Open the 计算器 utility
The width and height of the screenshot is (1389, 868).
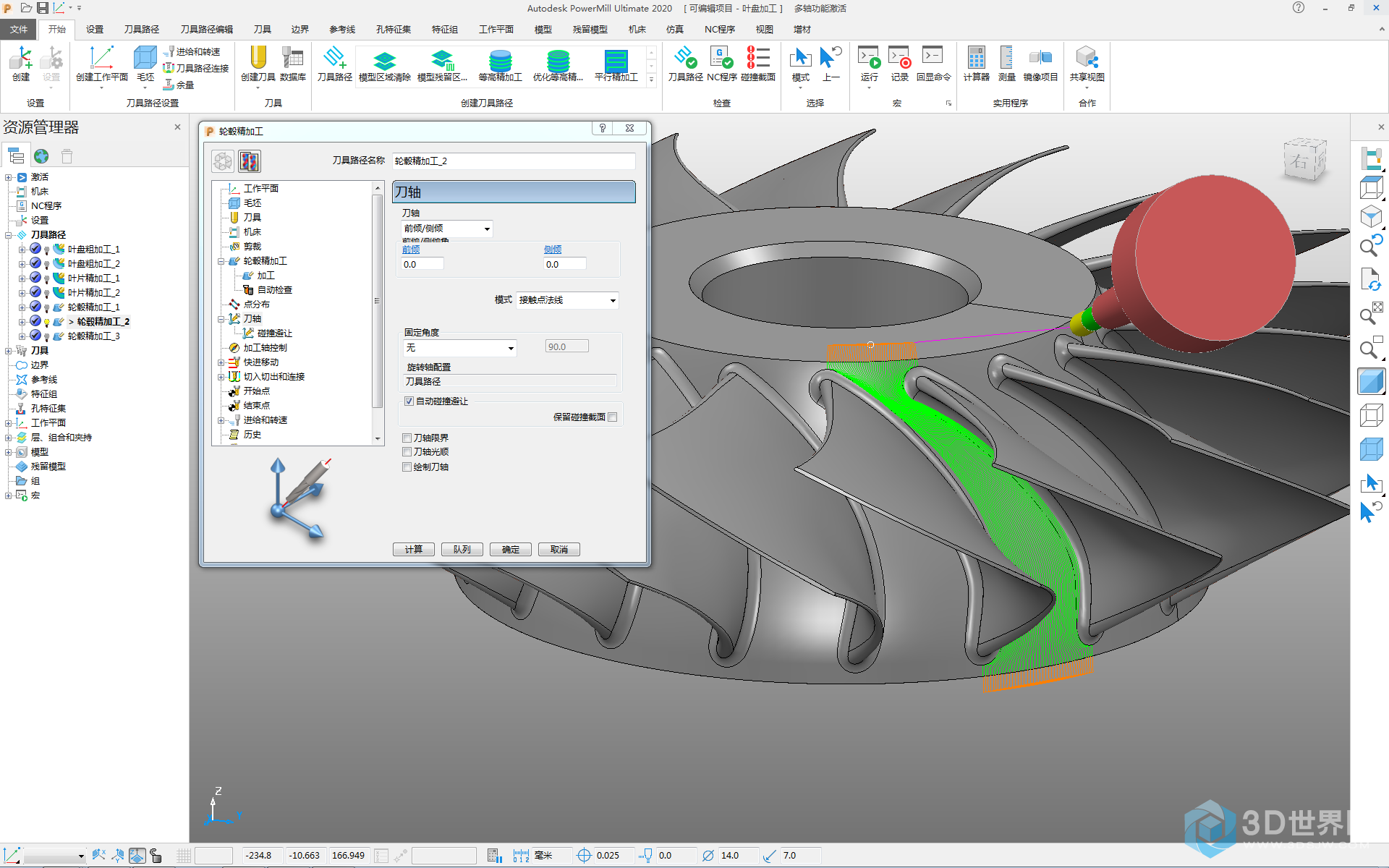pyautogui.click(x=976, y=64)
